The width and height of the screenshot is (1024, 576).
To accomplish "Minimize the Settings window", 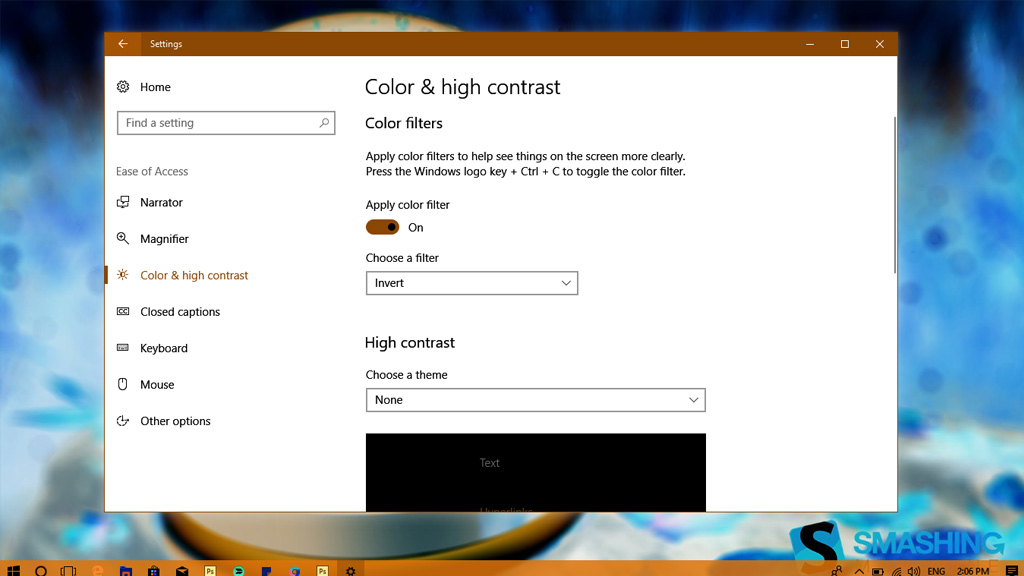I will point(810,44).
